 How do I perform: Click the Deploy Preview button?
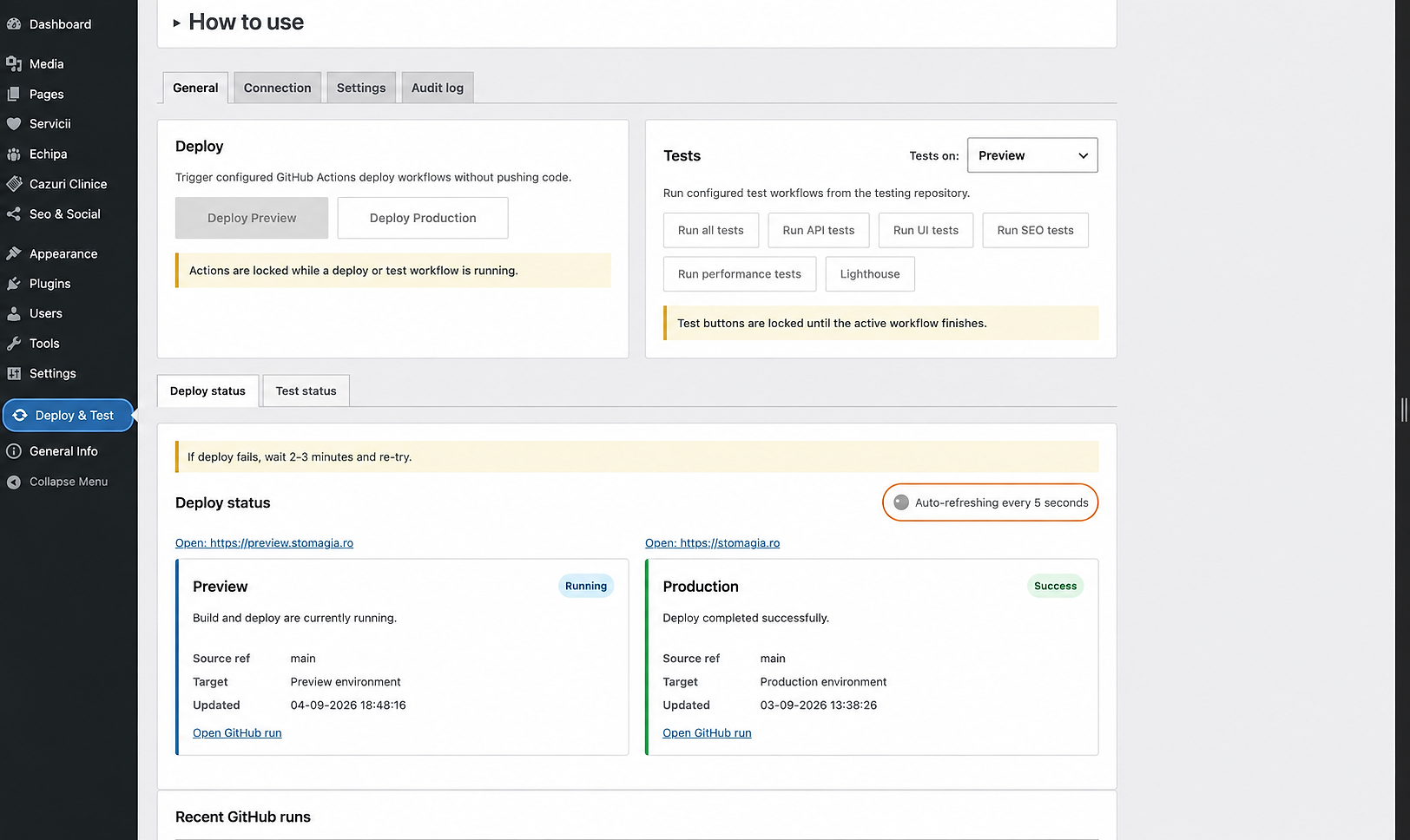tap(252, 218)
